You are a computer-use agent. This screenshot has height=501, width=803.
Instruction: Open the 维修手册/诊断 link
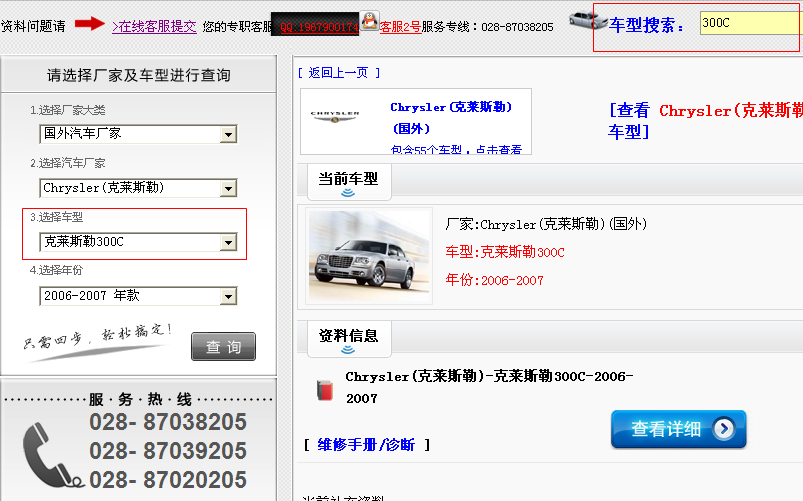point(366,445)
